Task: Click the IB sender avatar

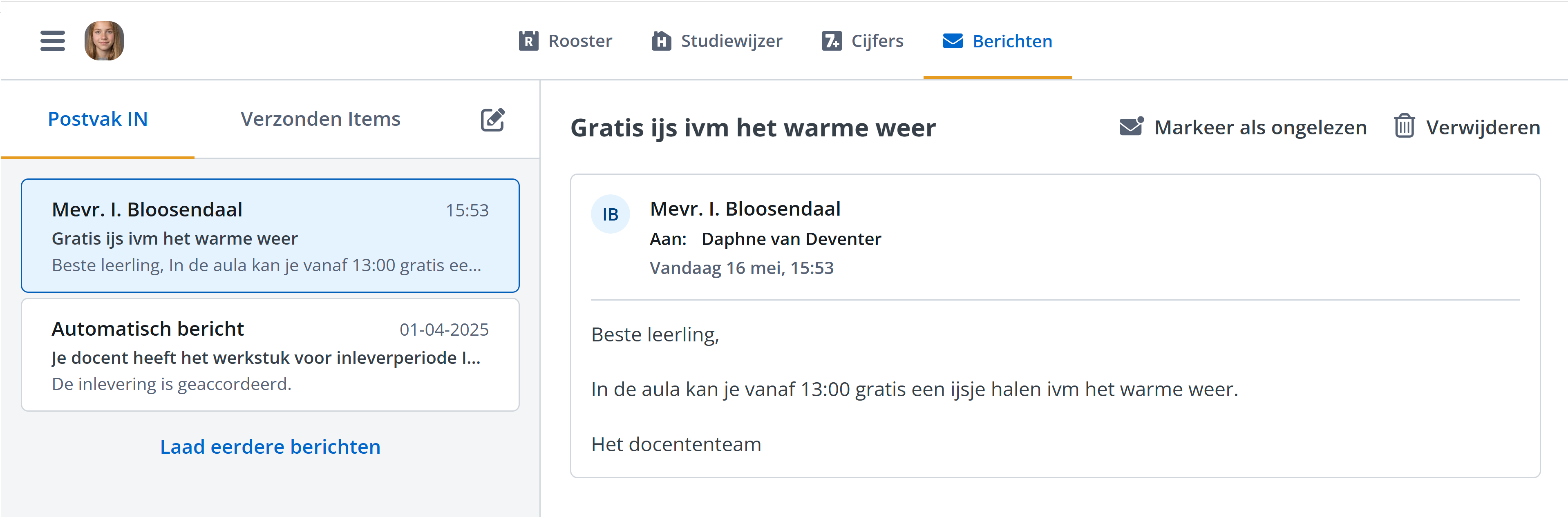Action: [x=610, y=214]
